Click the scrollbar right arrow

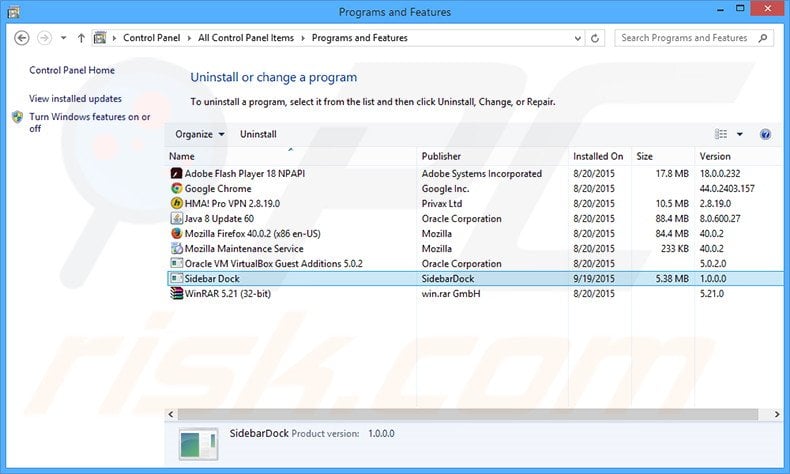[777, 414]
